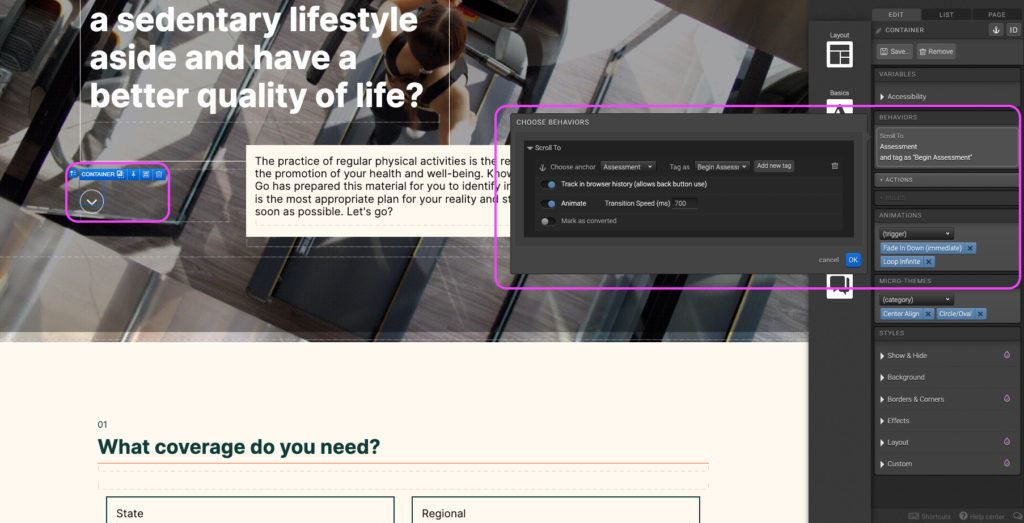Screen dimensions: 1024x523
Task: Delete the Scroll To behavior with trash icon
Action: click(835, 166)
